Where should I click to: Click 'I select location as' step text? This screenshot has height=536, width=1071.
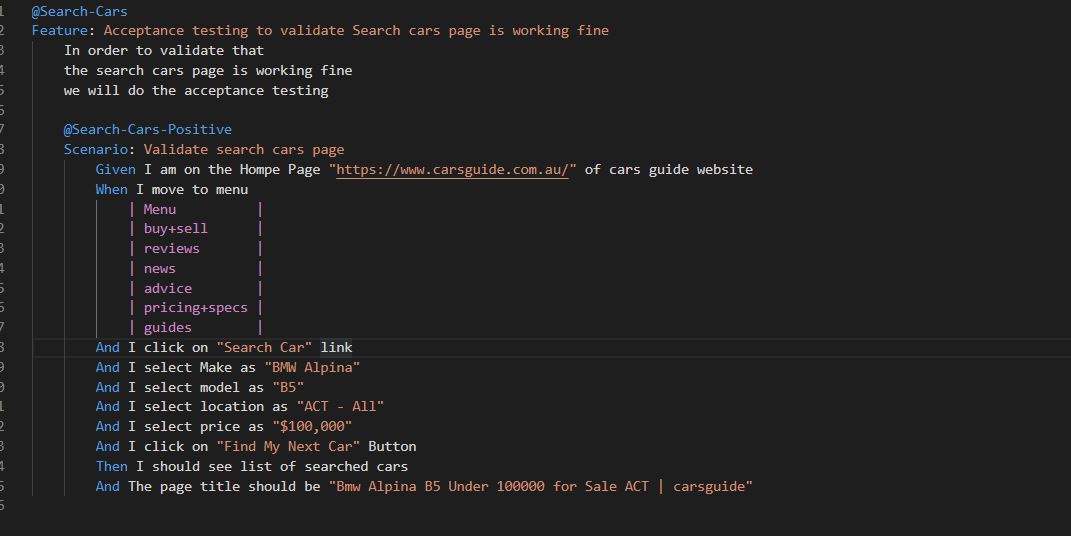pyautogui.click(x=208, y=406)
